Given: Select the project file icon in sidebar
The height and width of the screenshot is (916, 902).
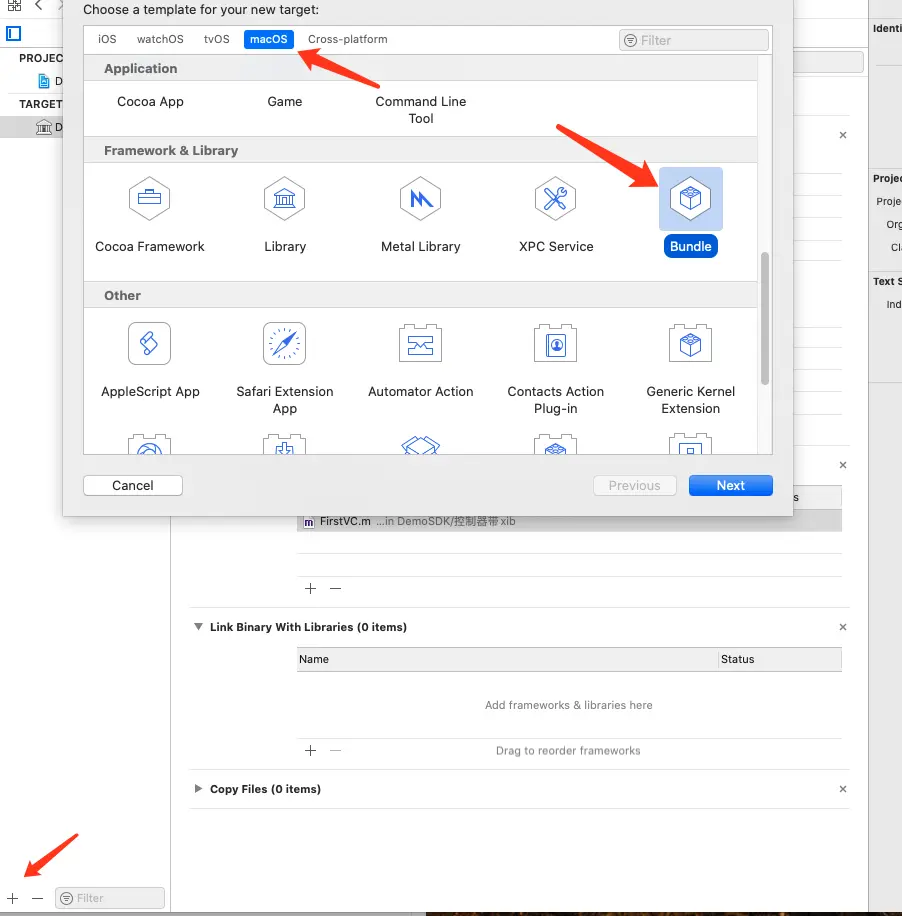Looking at the screenshot, I should point(44,81).
